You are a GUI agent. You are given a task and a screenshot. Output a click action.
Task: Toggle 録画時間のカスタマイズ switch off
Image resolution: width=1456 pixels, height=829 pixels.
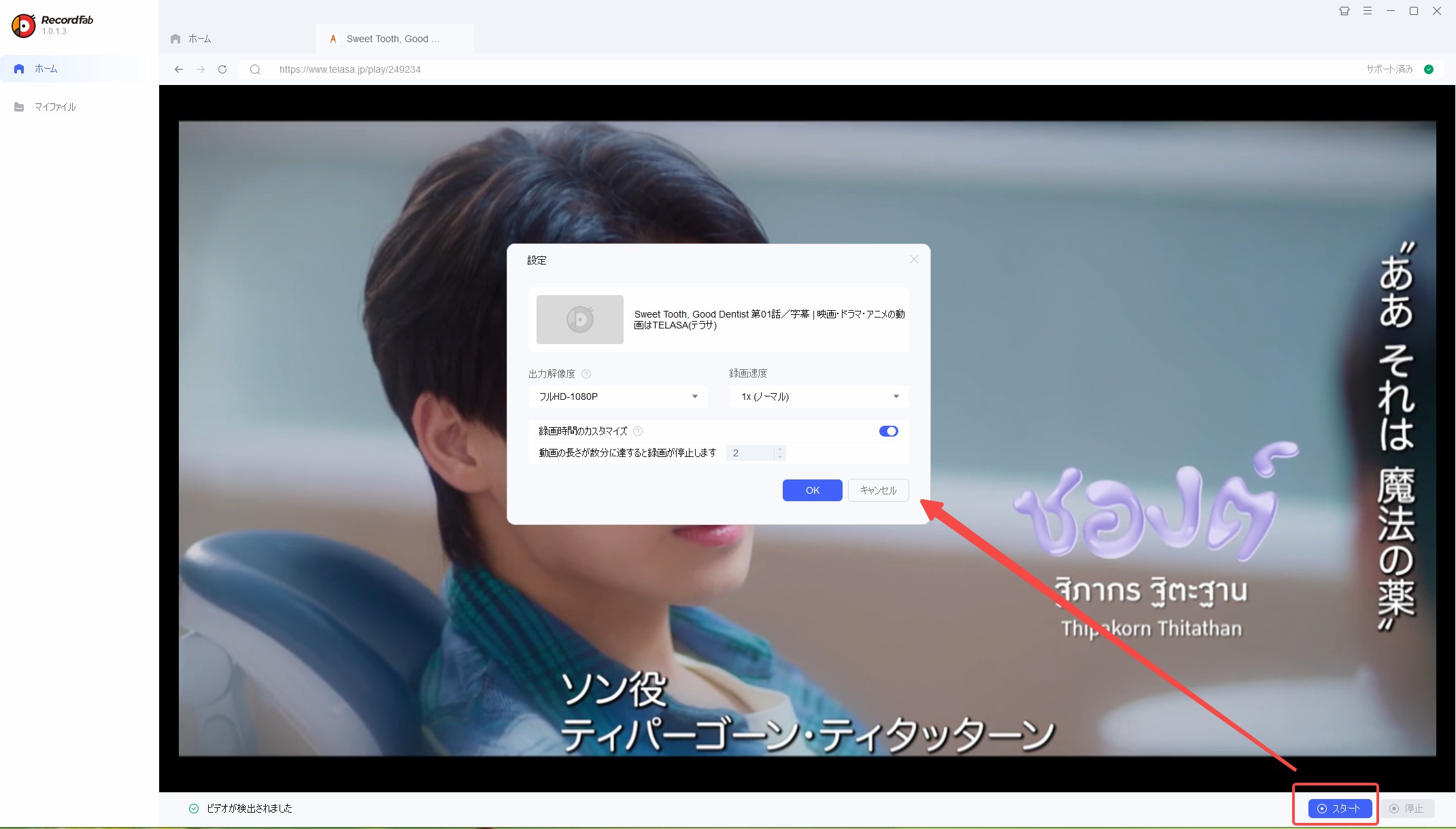(x=888, y=431)
